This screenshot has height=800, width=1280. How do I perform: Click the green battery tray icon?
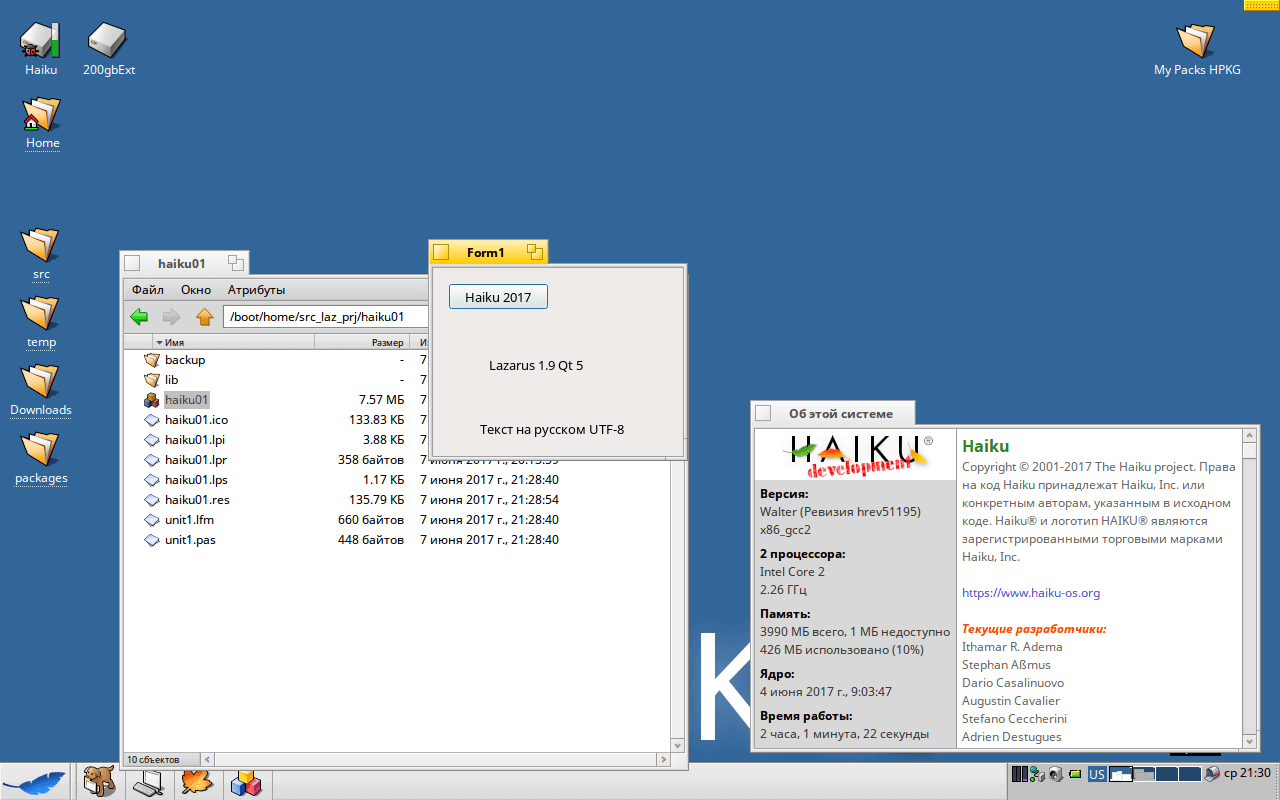tap(1075, 774)
